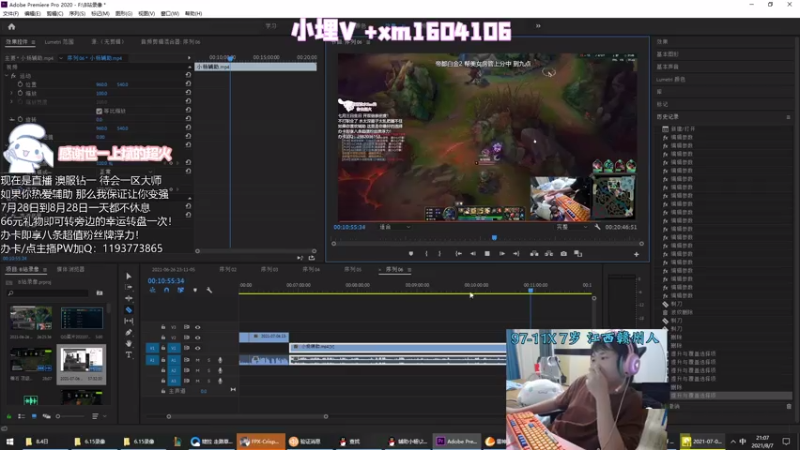Click the Mark In button
The height and width of the screenshot is (450, 800).
(426, 254)
